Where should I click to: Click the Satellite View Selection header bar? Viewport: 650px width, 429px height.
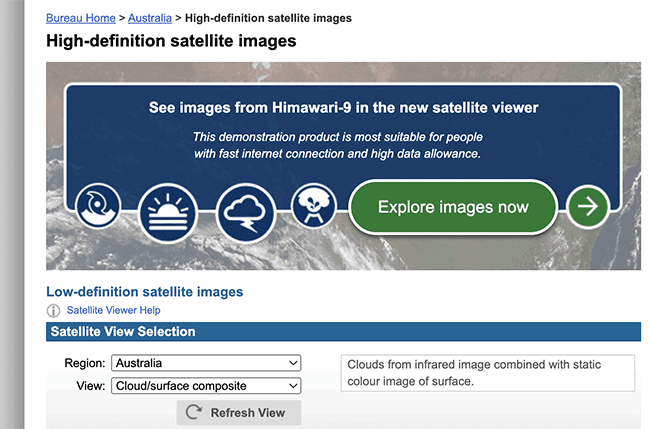[343, 332]
